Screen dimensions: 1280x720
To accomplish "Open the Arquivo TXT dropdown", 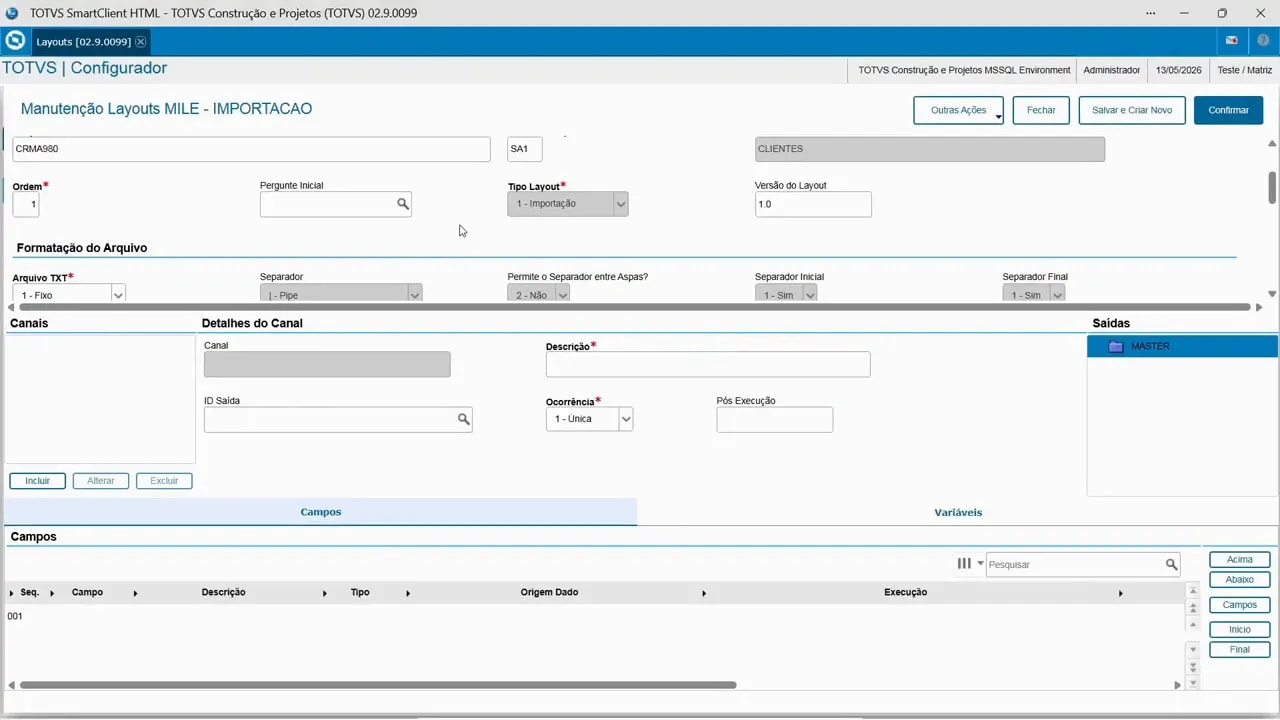I will (x=118, y=295).
